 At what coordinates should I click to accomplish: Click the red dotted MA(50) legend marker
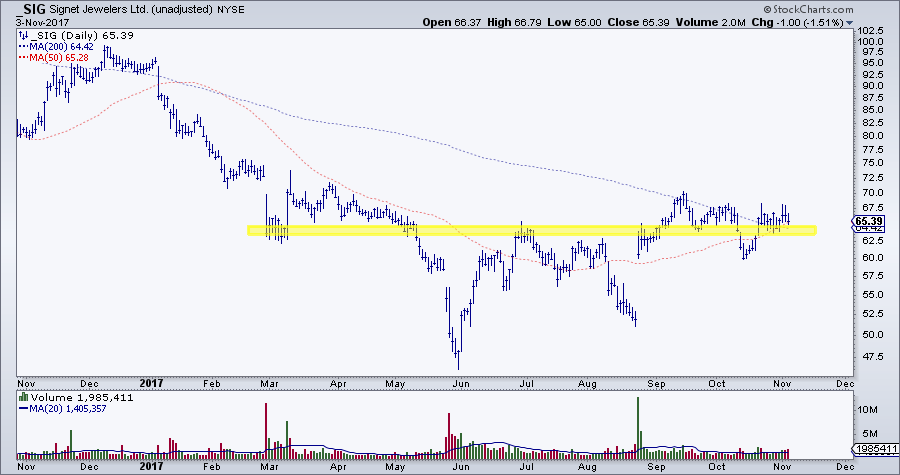pyautogui.click(x=22, y=56)
